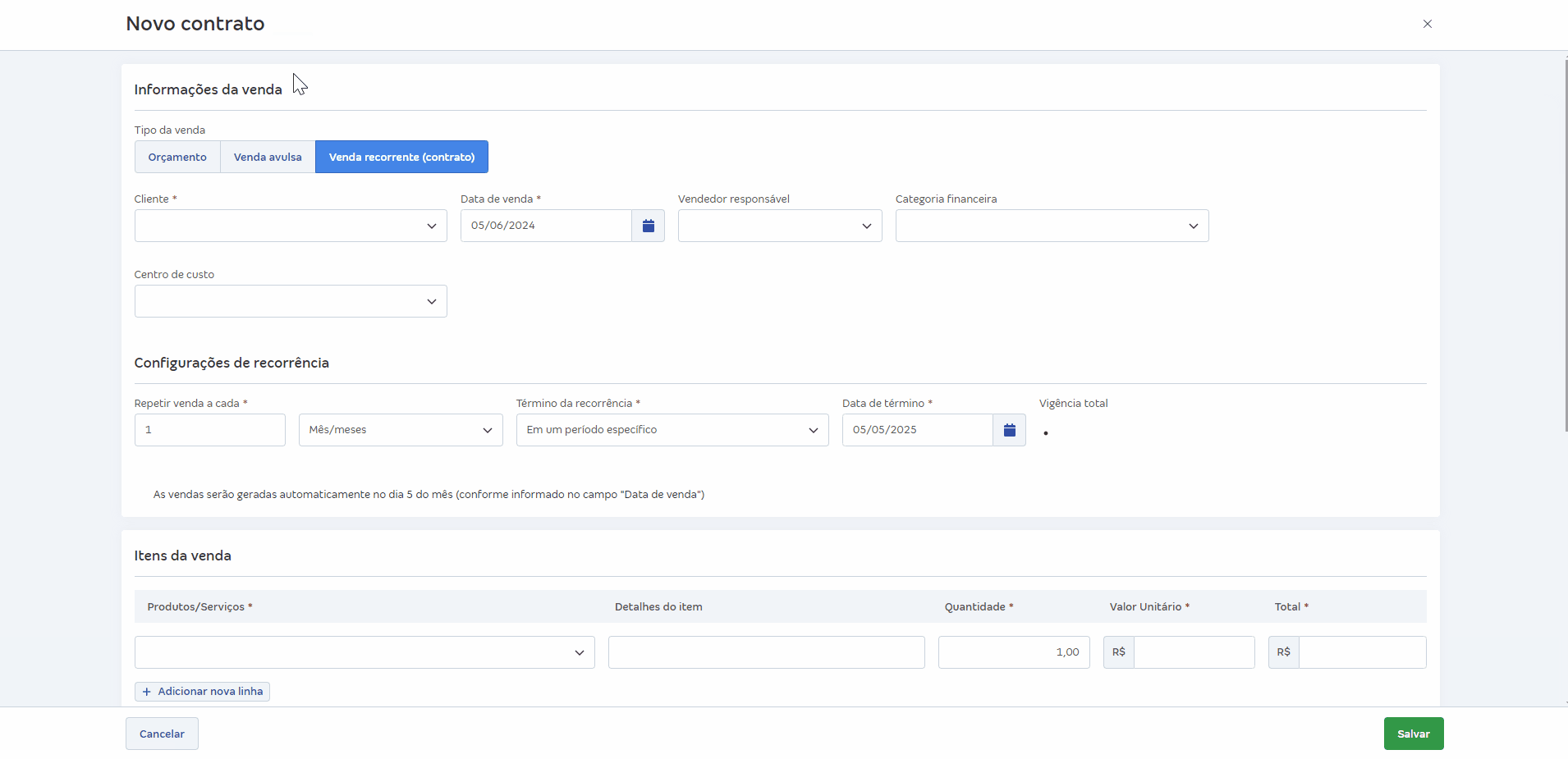Open the Data de término calendar icon
The height and width of the screenshot is (759, 1568).
click(1009, 430)
